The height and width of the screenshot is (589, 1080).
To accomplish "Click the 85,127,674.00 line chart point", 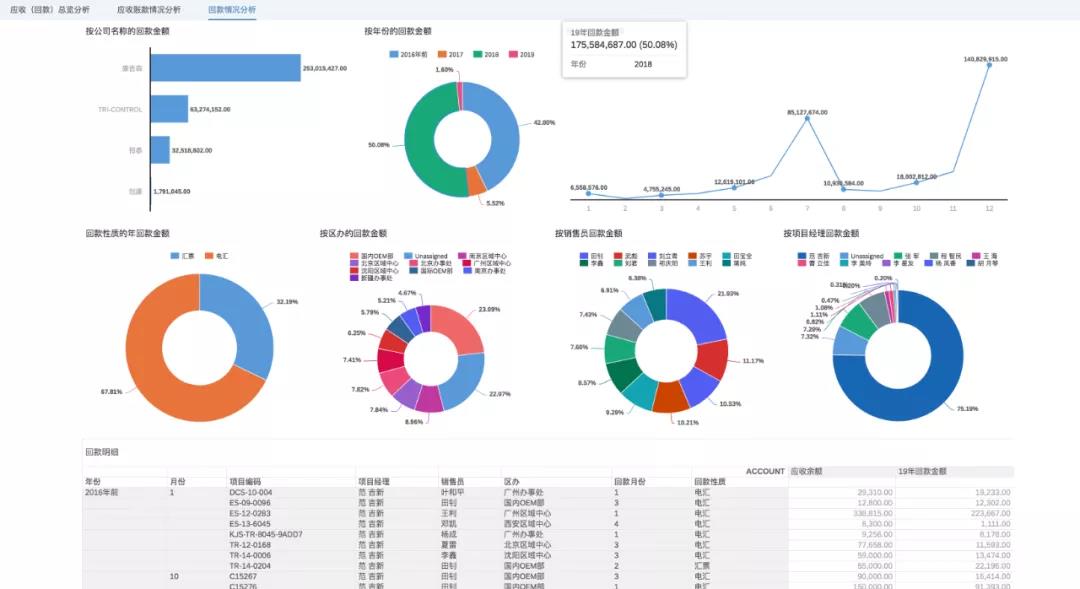I will click(x=806, y=119).
